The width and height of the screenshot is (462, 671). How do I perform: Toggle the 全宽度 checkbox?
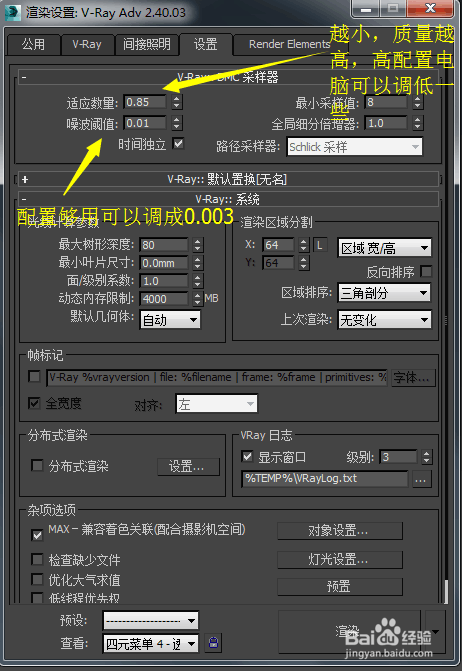tap(34, 403)
